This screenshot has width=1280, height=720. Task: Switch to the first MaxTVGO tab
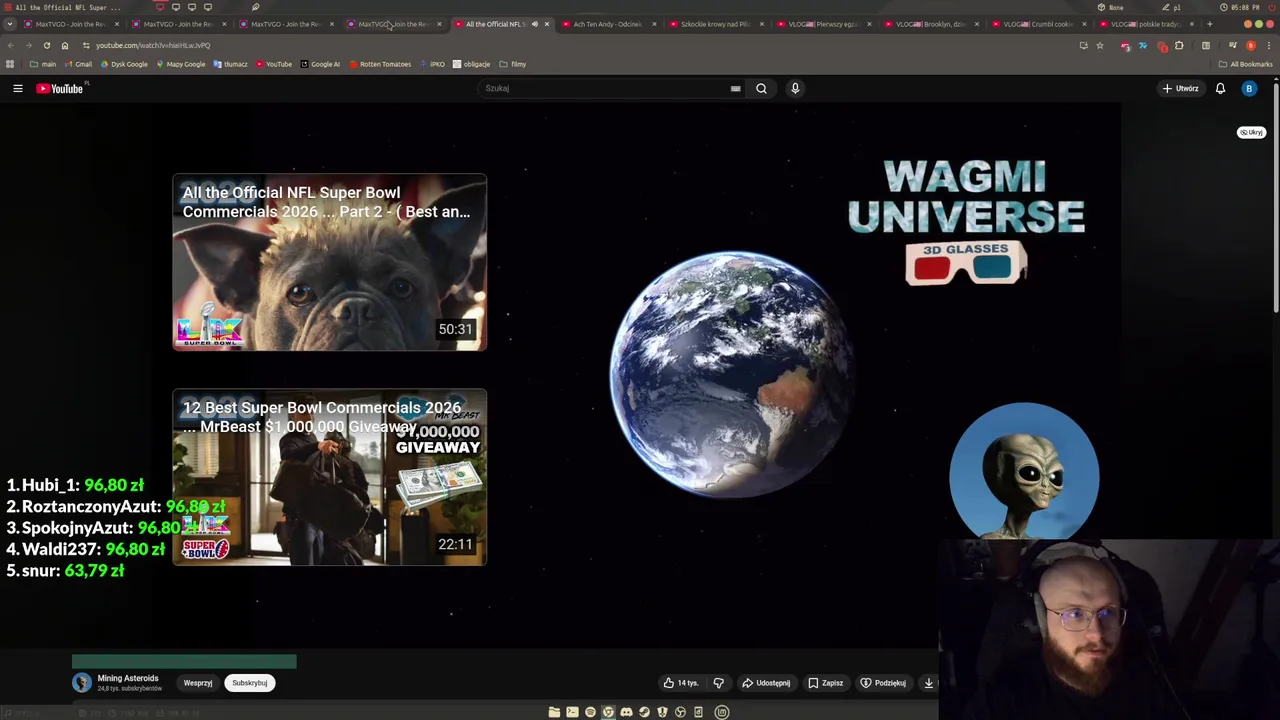70,24
